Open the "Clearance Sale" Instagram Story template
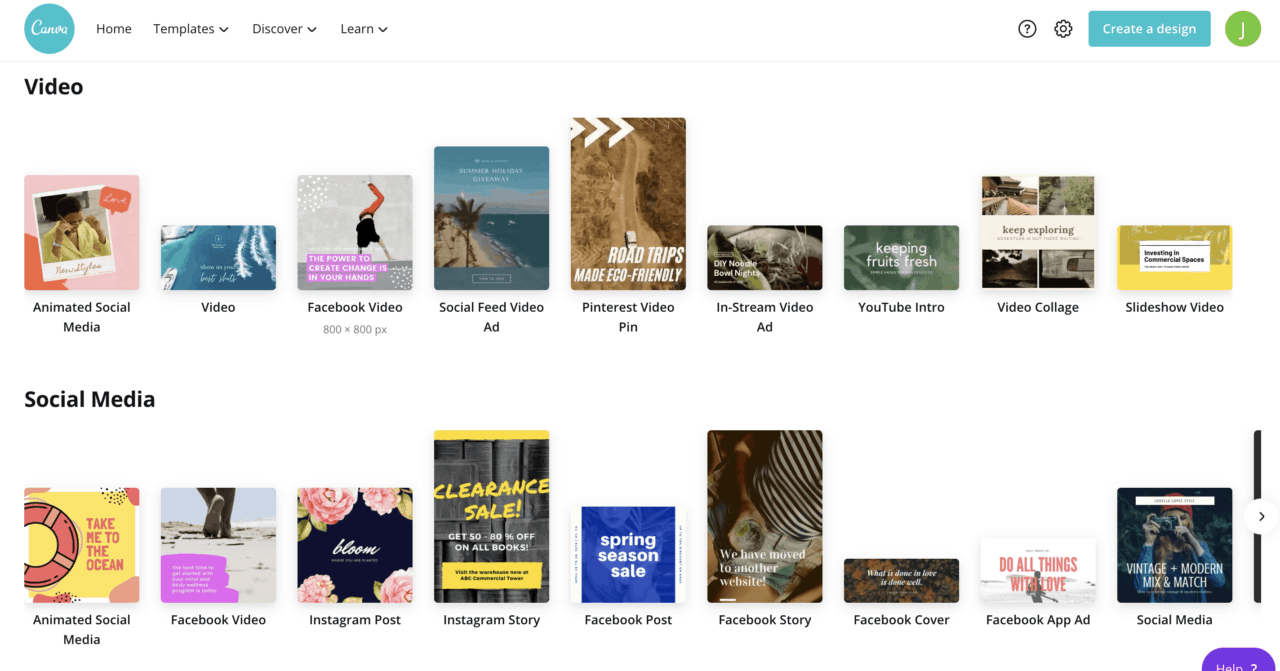This screenshot has width=1280, height=671. [491, 517]
